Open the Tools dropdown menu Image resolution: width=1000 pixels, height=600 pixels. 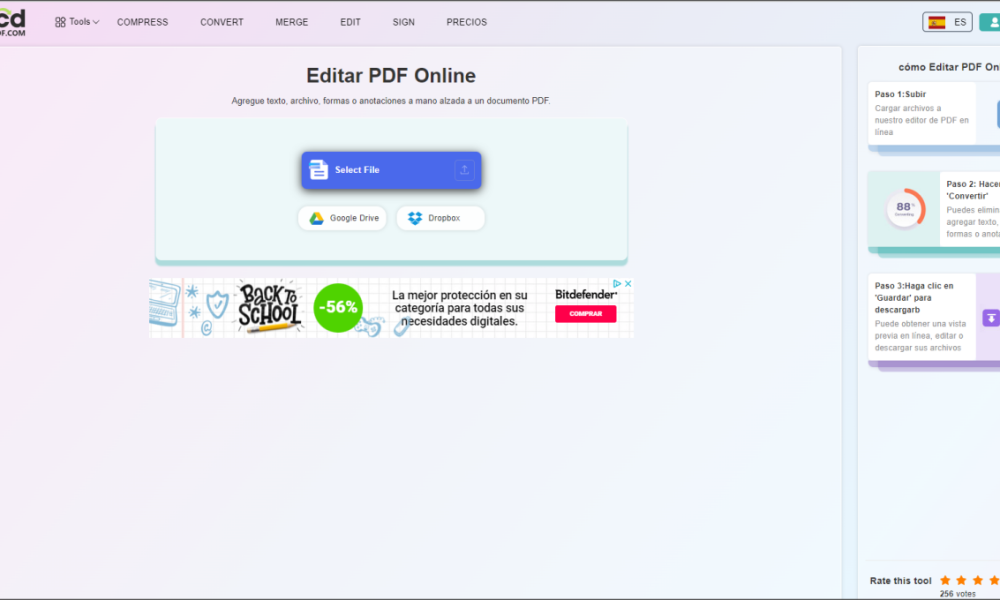77,22
